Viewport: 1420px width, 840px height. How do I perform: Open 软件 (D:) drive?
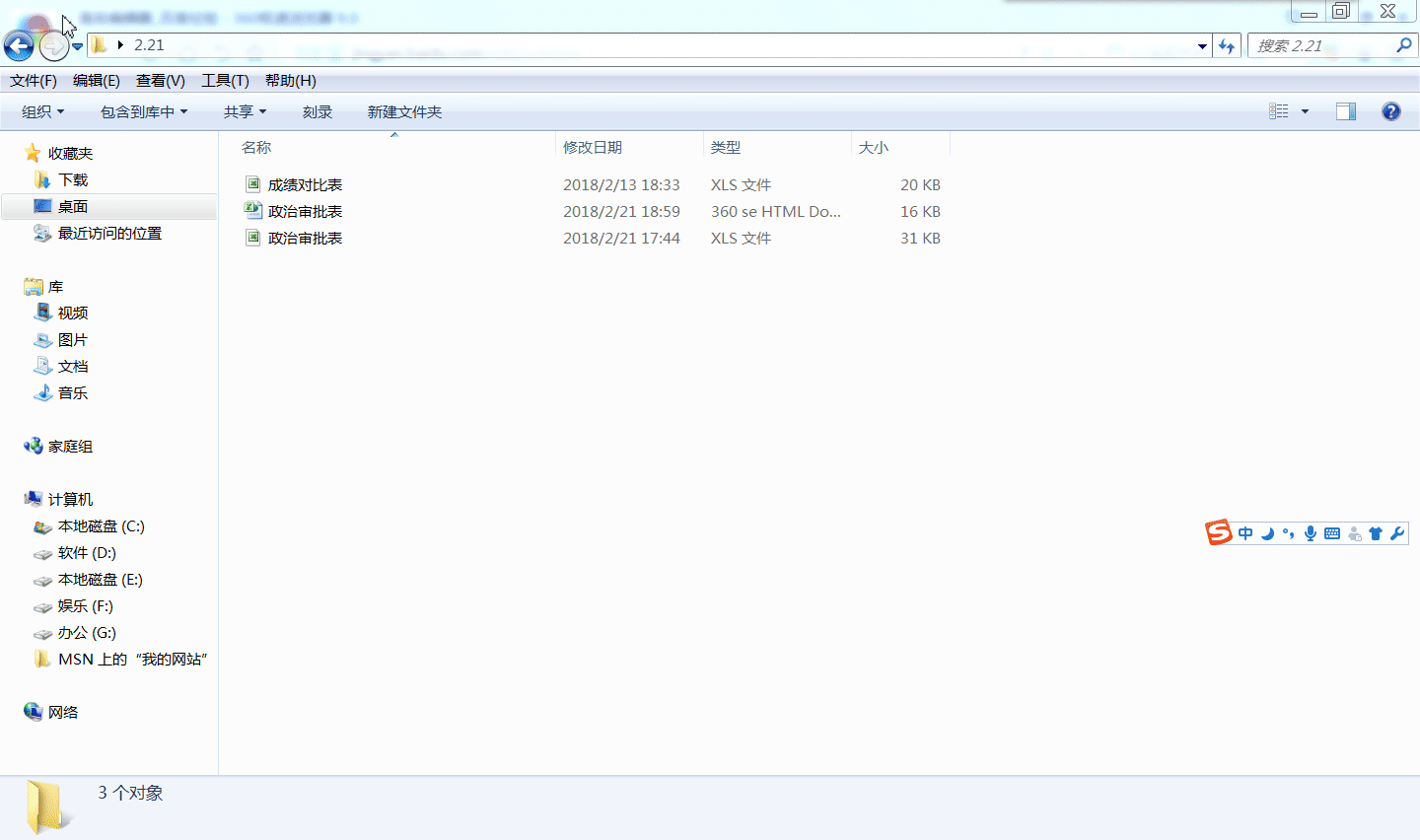87,553
